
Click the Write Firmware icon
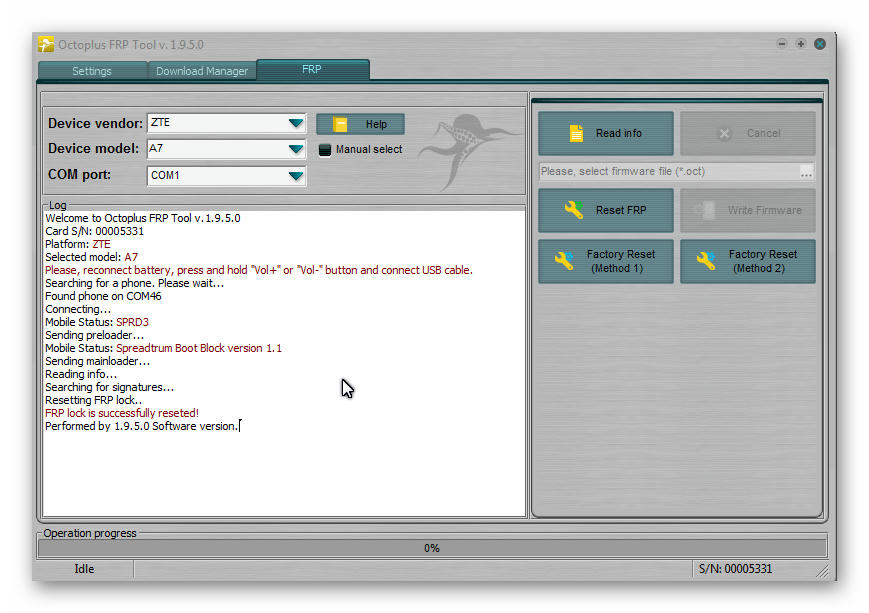pyautogui.click(x=706, y=210)
